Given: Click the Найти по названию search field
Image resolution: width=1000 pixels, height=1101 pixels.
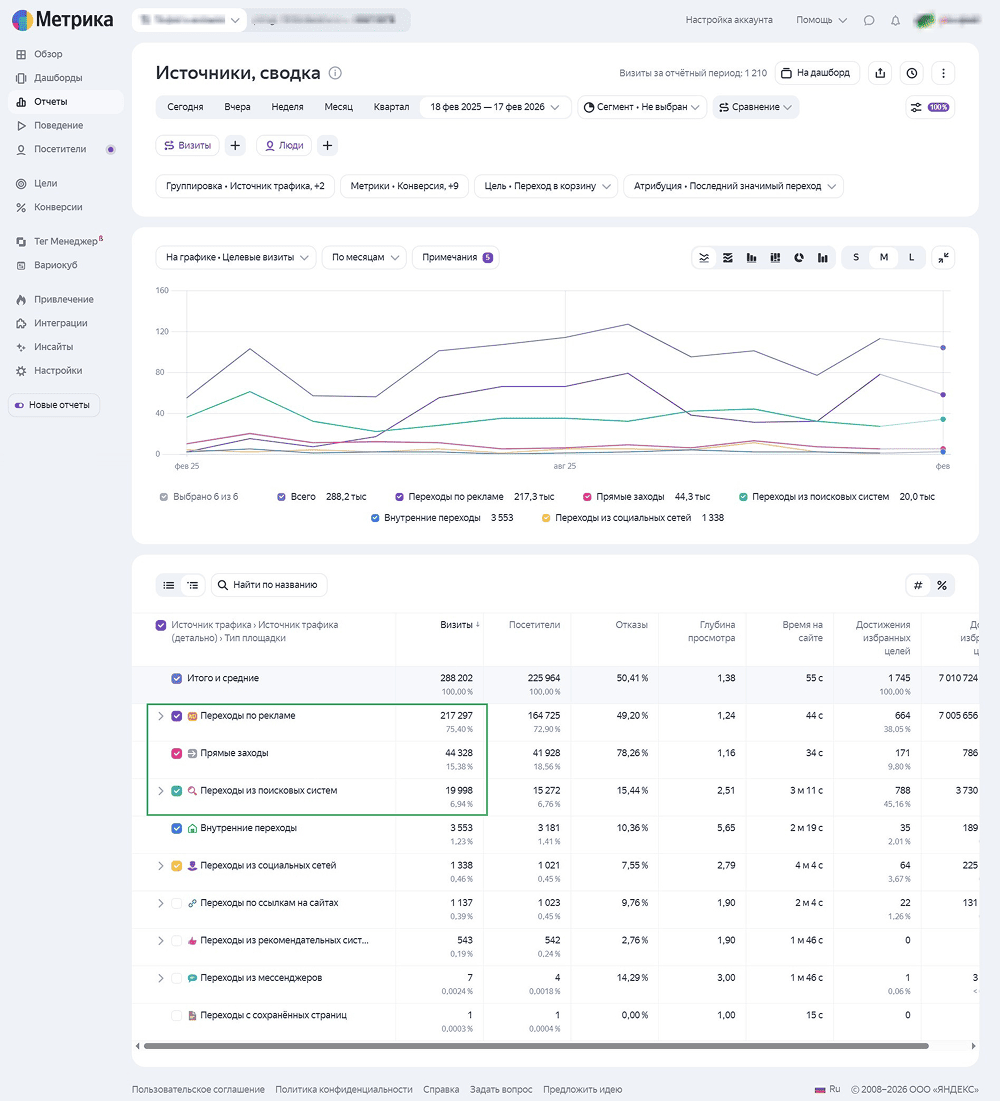Looking at the screenshot, I should click(x=275, y=585).
